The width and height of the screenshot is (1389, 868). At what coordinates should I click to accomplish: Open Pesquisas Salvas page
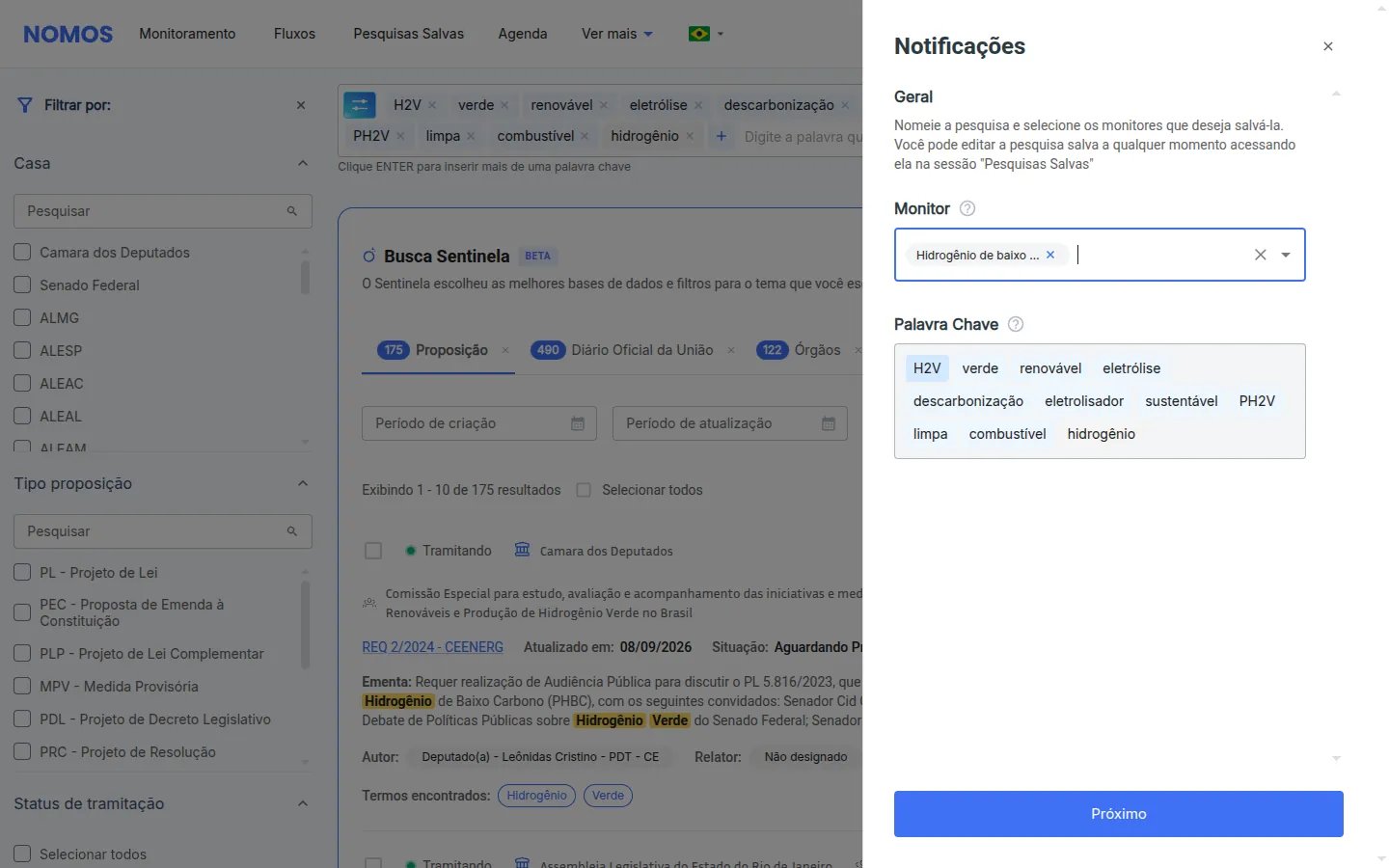(408, 34)
